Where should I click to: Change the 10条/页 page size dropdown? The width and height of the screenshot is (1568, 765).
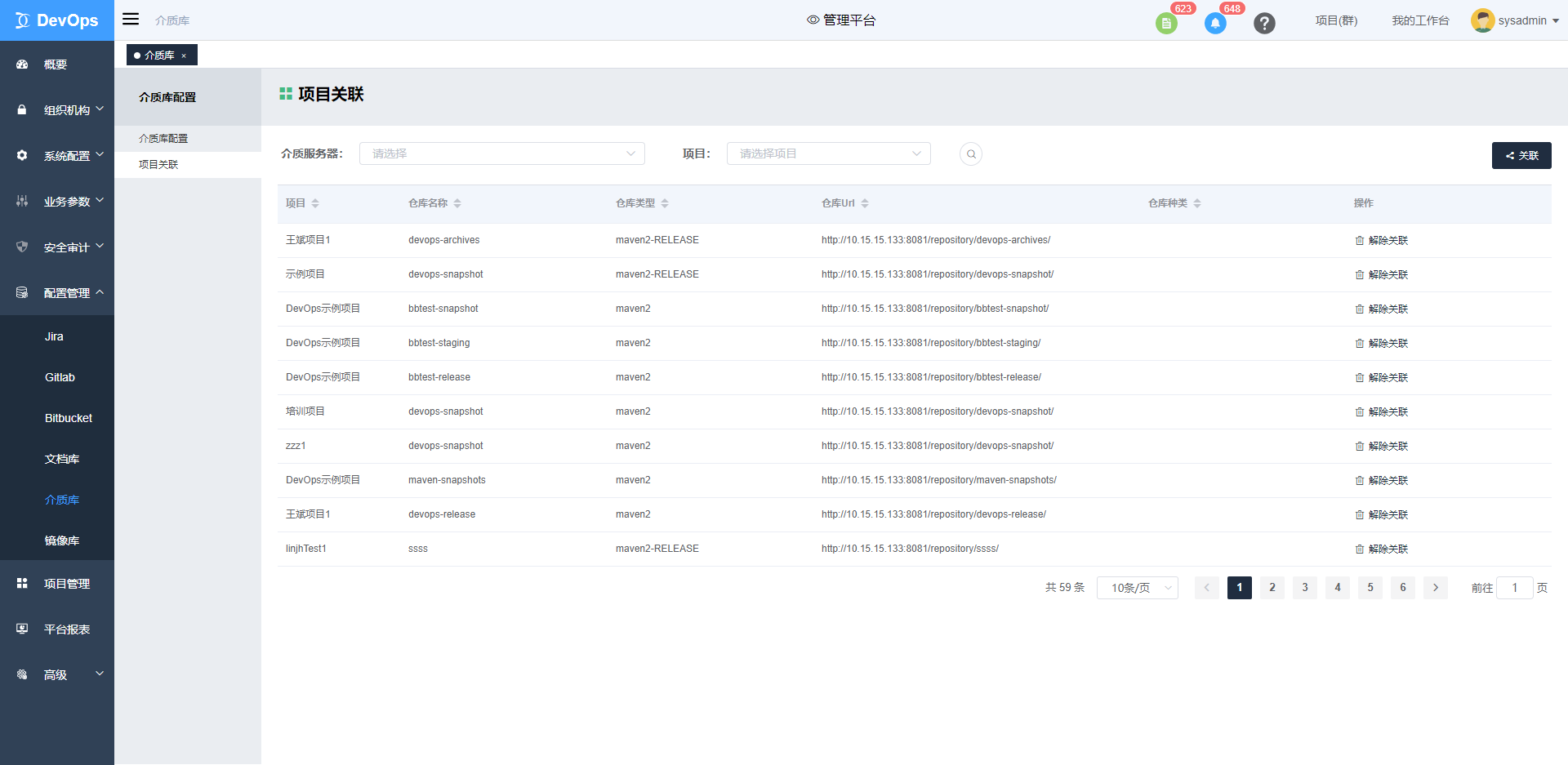click(1138, 588)
